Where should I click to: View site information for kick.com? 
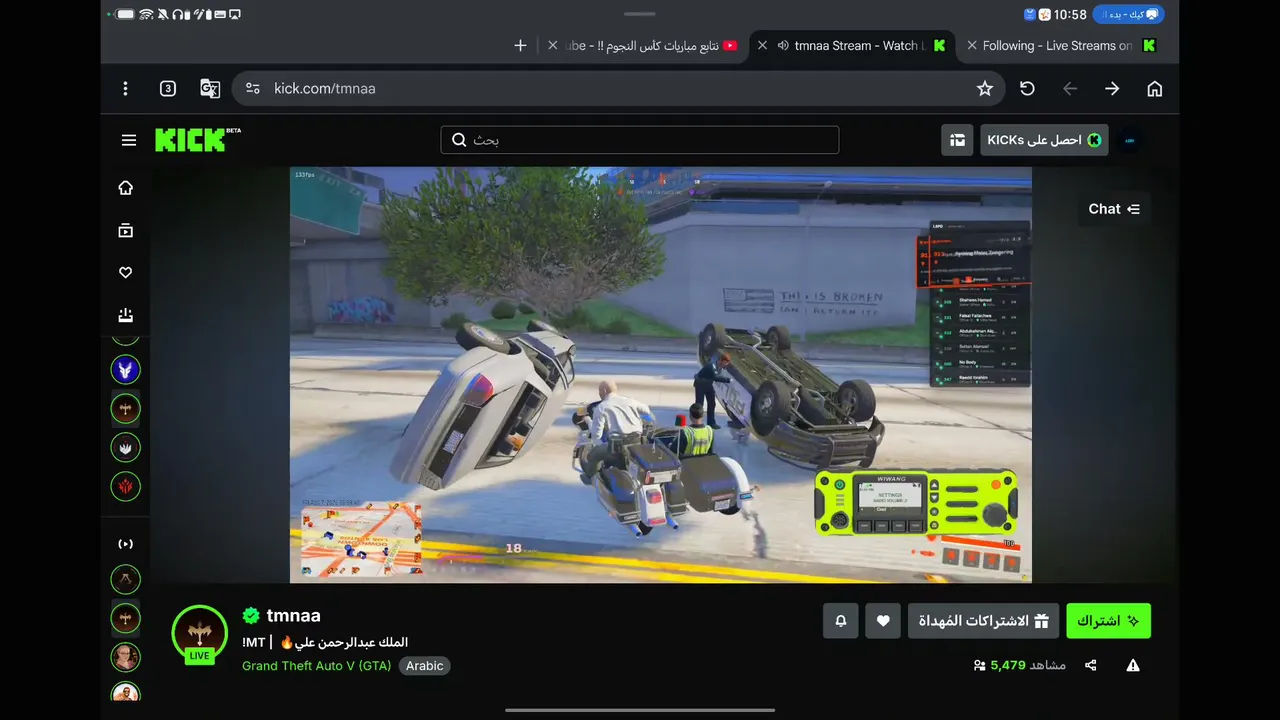253,89
